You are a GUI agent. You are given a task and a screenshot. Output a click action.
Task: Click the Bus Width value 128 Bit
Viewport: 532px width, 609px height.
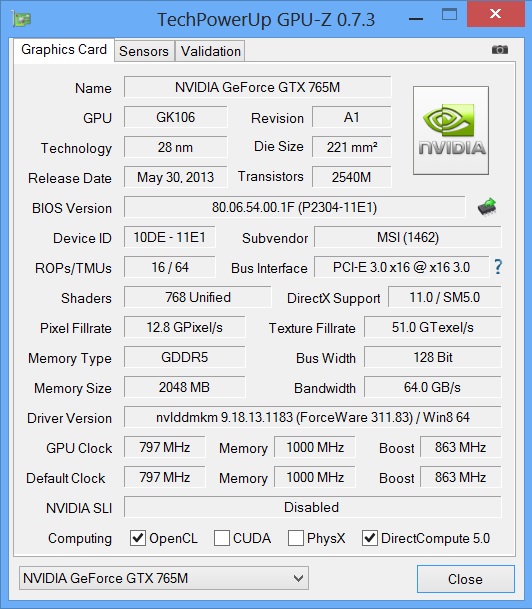tap(433, 357)
